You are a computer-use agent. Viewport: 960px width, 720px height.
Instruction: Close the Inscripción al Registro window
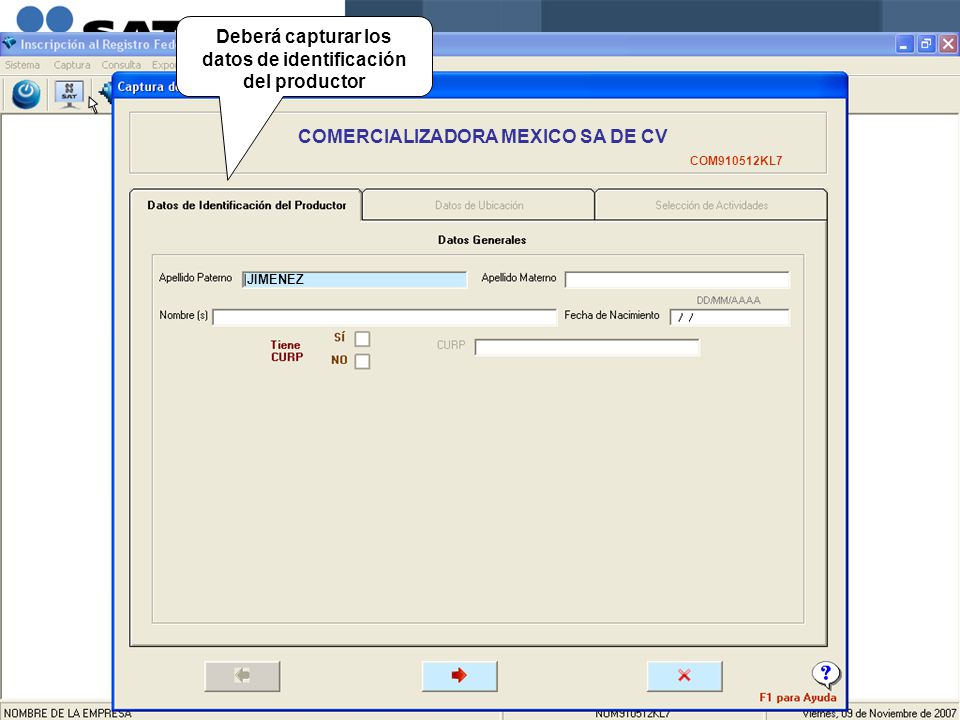(948, 44)
